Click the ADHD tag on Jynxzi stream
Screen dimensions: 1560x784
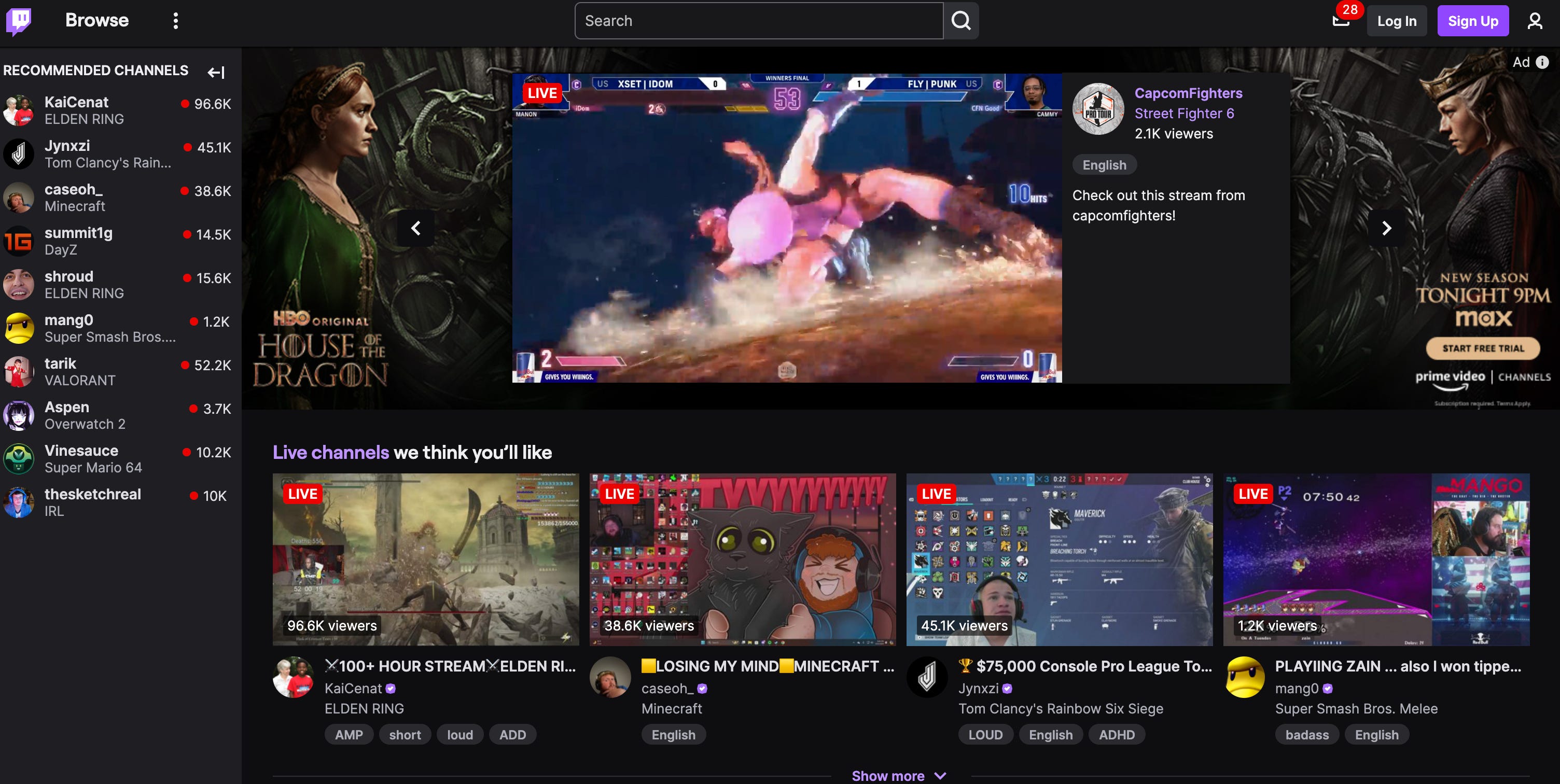pyautogui.click(x=1116, y=734)
